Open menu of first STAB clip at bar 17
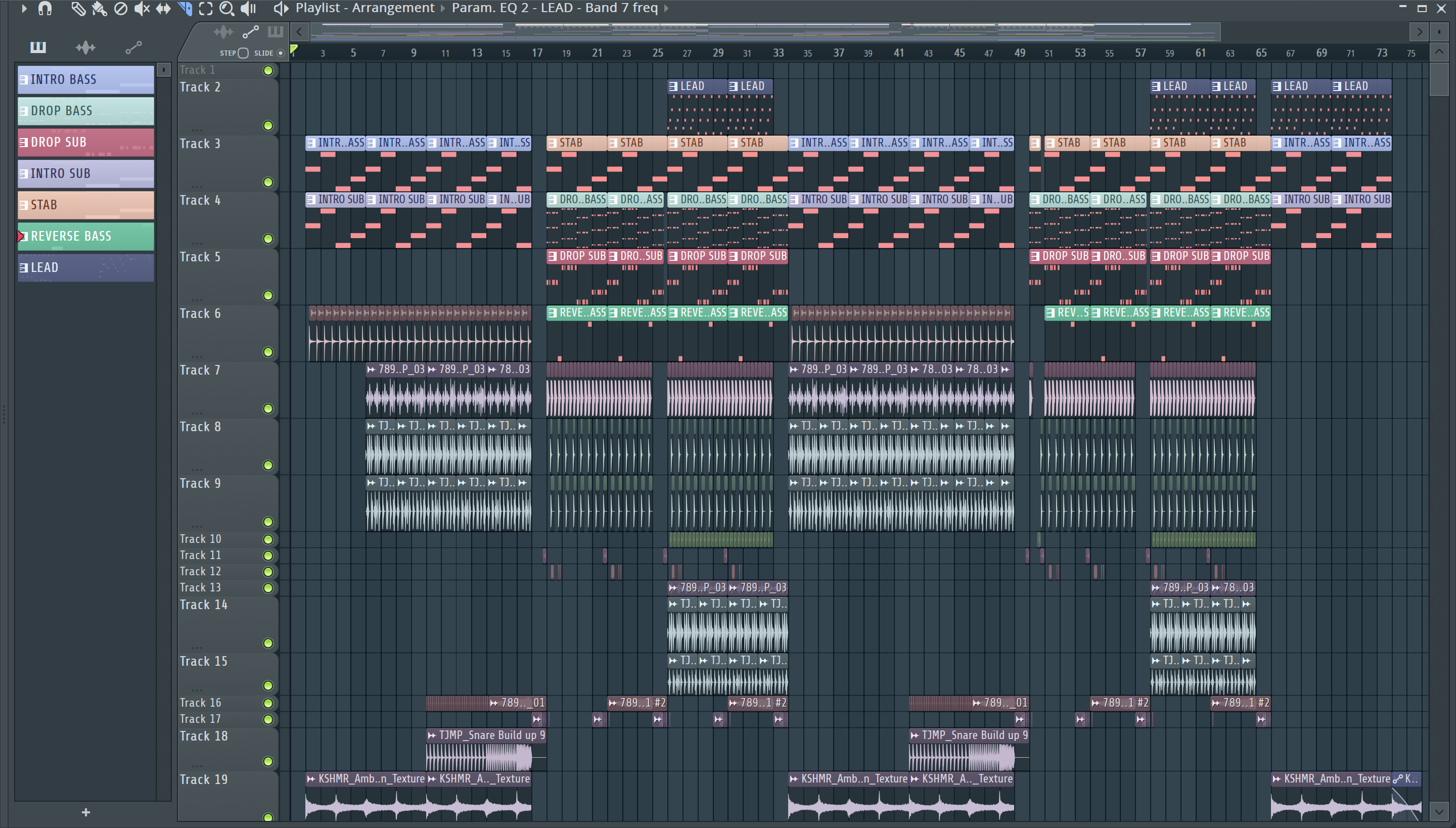The width and height of the screenshot is (1456, 828). pyautogui.click(x=552, y=144)
